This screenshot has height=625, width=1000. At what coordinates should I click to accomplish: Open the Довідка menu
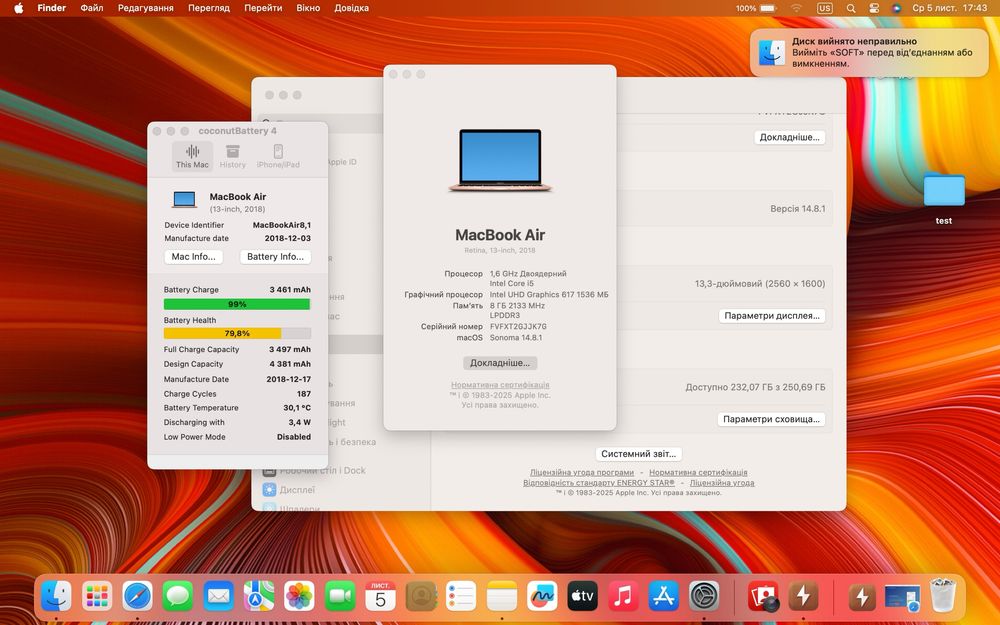pos(351,8)
